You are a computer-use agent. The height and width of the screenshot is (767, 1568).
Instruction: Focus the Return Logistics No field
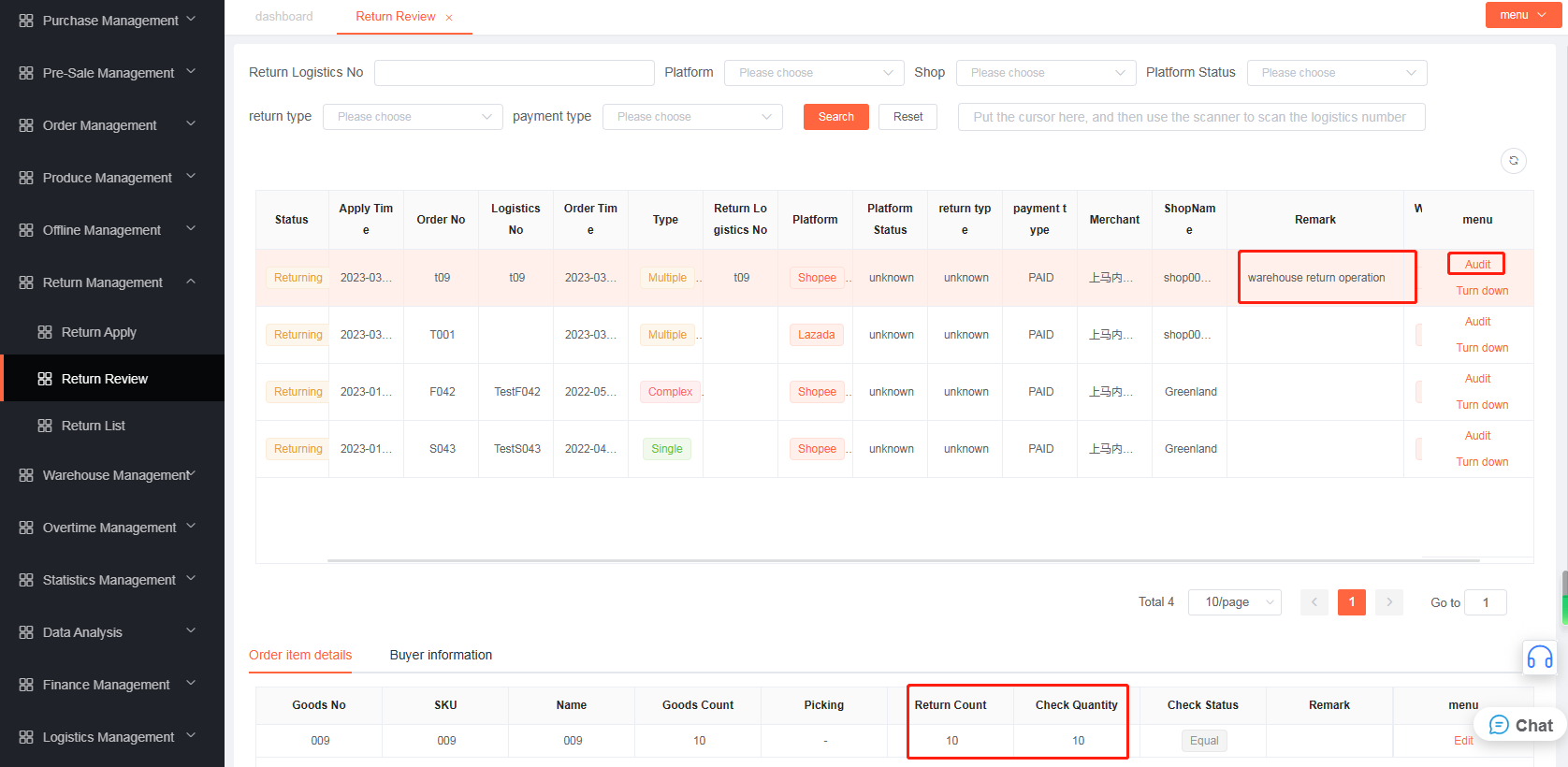[x=515, y=73]
